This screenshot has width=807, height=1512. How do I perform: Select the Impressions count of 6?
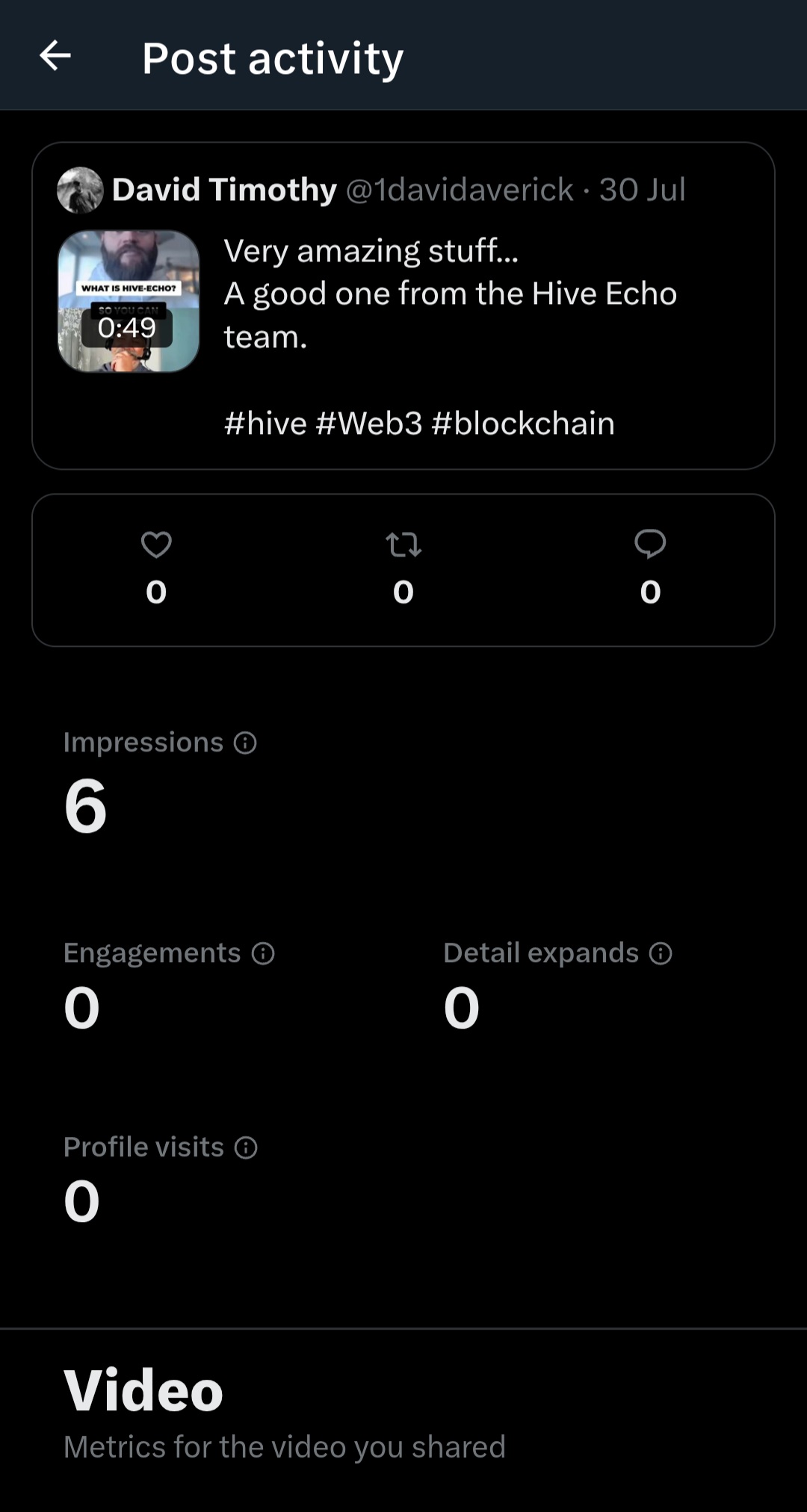[86, 805]
